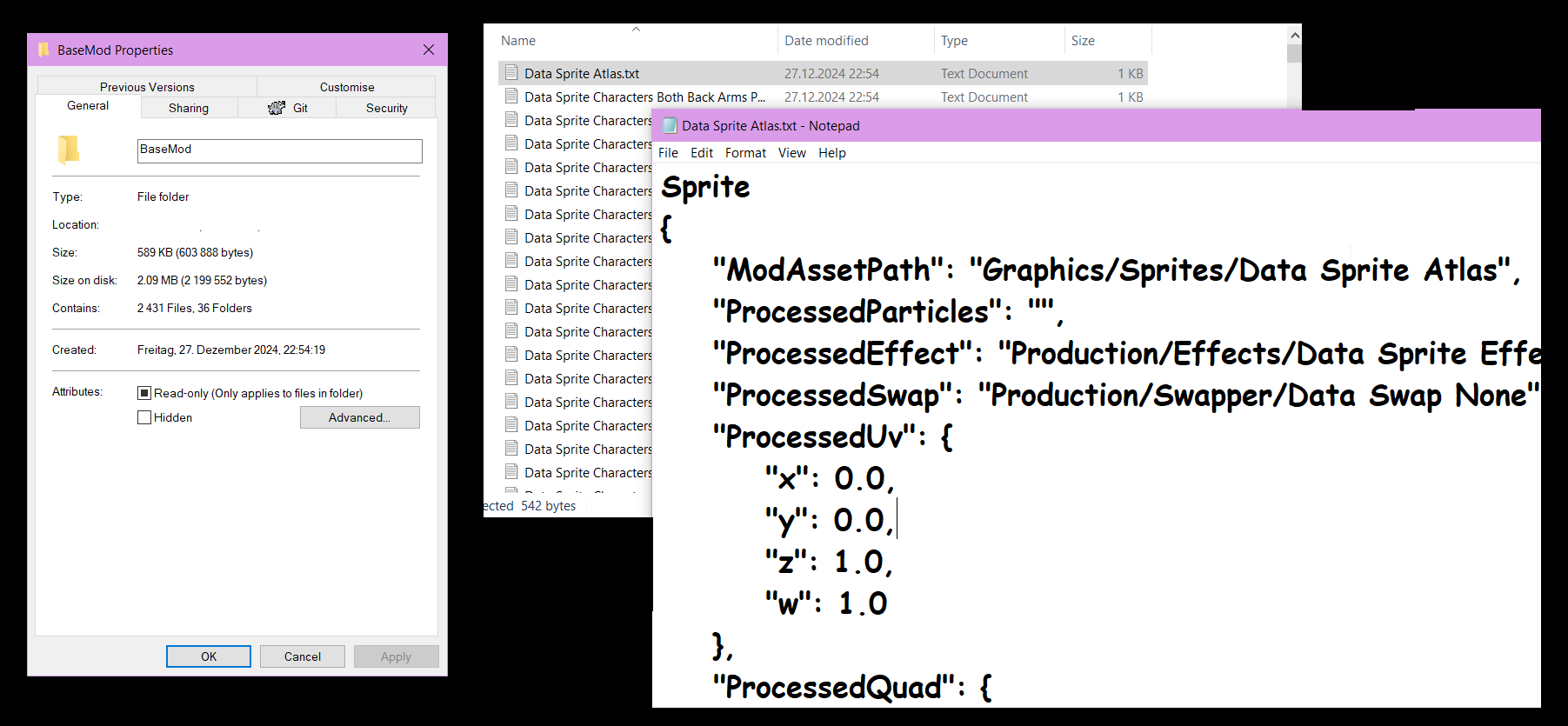
Task: Select the Data Sprite Atlas.txt file name
Action: [x=582, y=74]
